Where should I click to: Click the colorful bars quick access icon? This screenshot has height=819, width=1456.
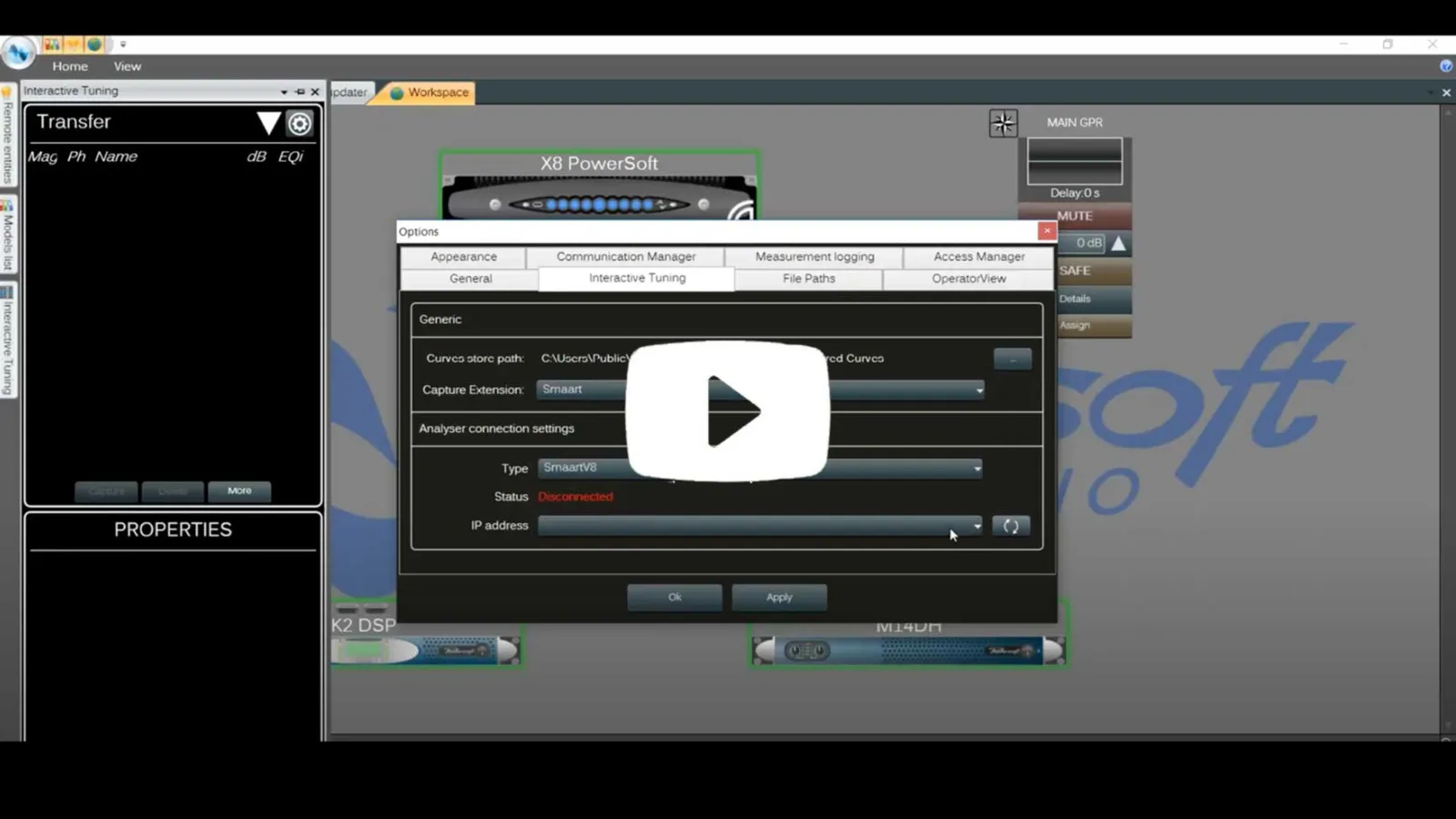[x=52, y=44]
